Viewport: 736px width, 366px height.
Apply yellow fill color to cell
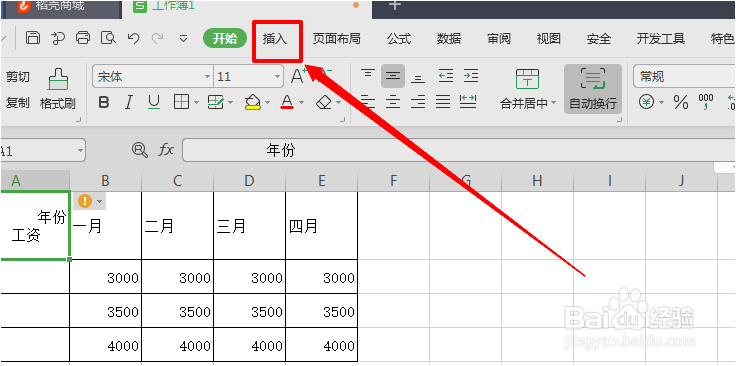coord(253,102)
